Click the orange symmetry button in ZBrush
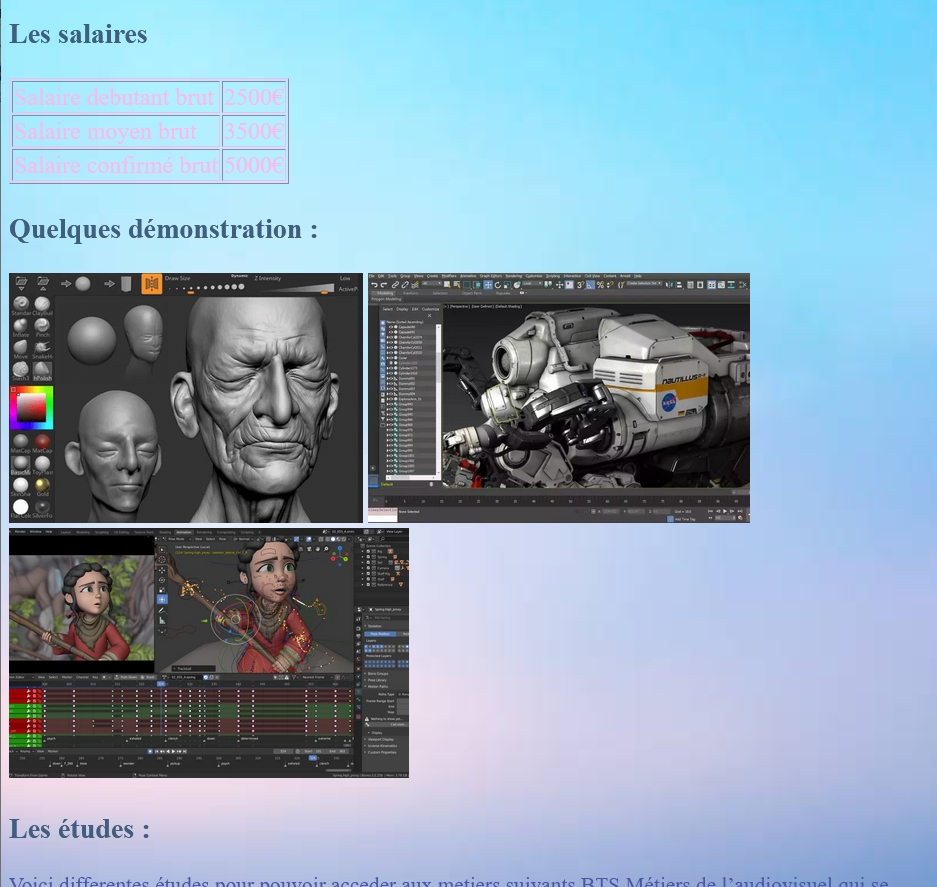 tap(151, 284)
